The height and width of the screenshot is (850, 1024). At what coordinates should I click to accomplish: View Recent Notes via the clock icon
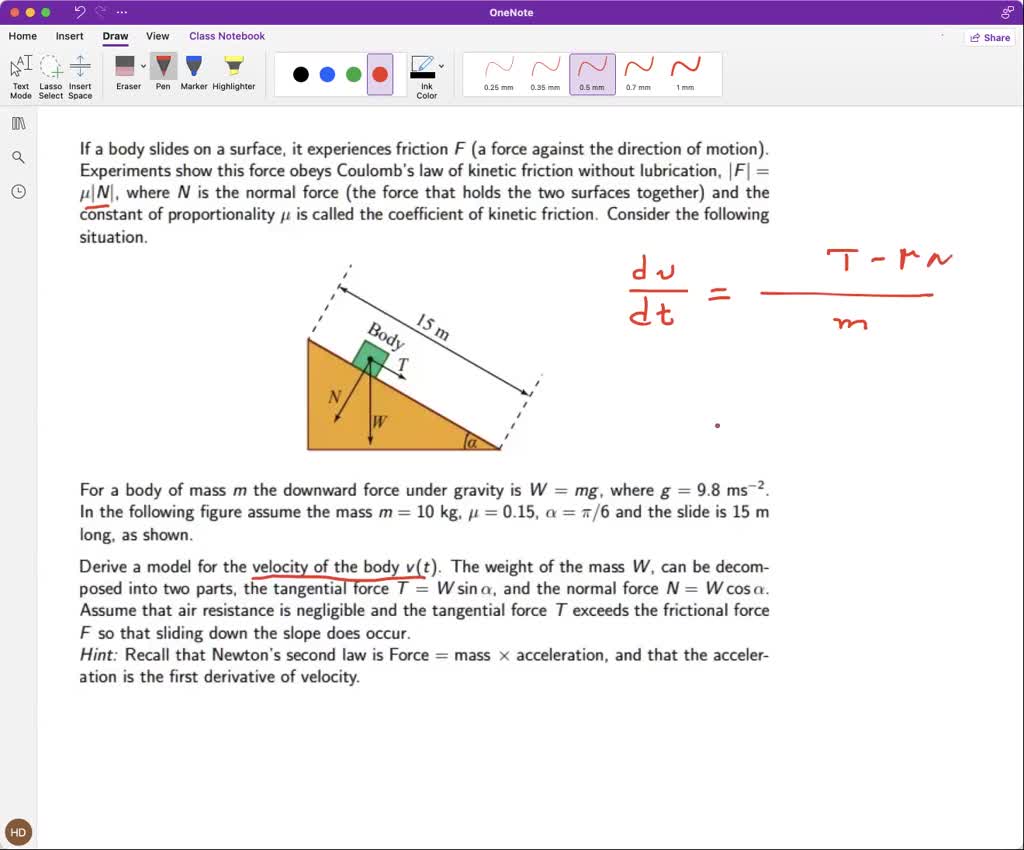(x=19, y=191)
